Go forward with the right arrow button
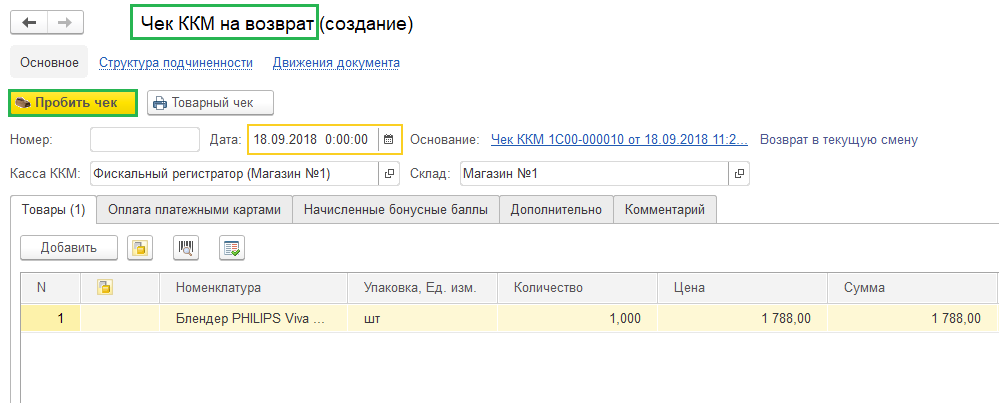Image resolution: width=999 pixels, height=403 pixels. [x=65, y=24]
